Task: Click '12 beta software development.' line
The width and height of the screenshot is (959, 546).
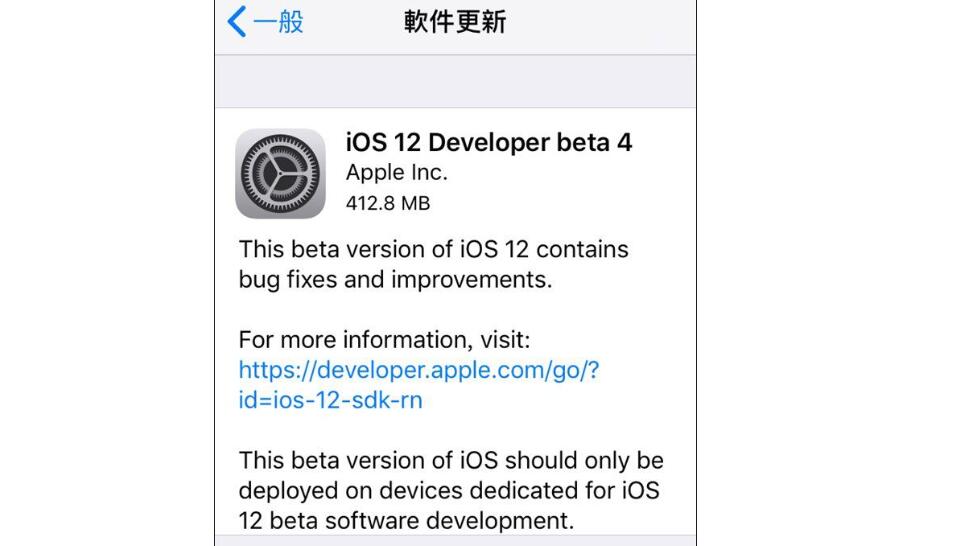Action: coord(407,521)
